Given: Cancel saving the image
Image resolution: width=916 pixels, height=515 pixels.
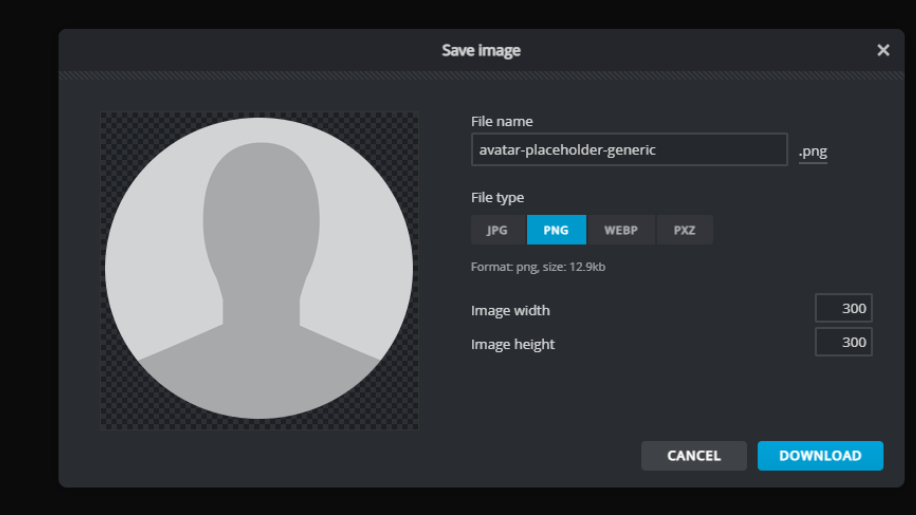Looking at the screenshot, I should click(693, 455).
